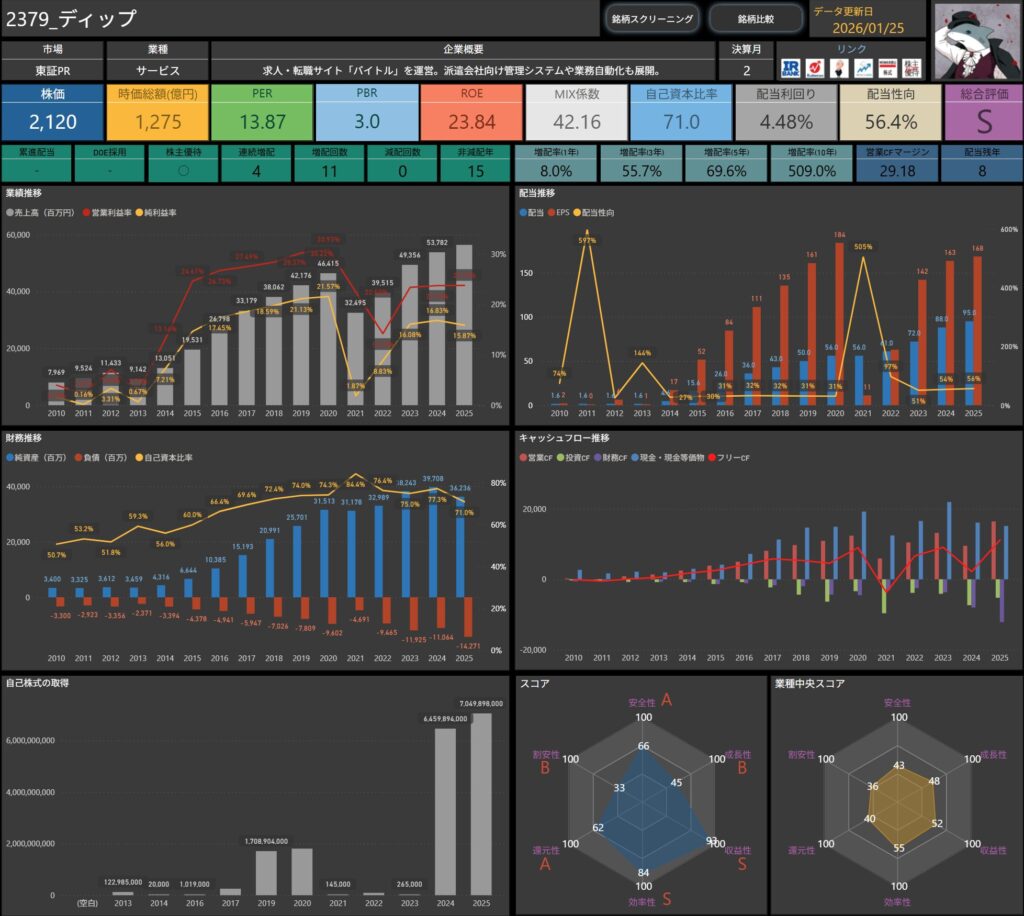Image resolution: width=1024 pixels, height=916 pixels.
Task: Open the 銘柄スクリーニング page
Action: (652, 19)
